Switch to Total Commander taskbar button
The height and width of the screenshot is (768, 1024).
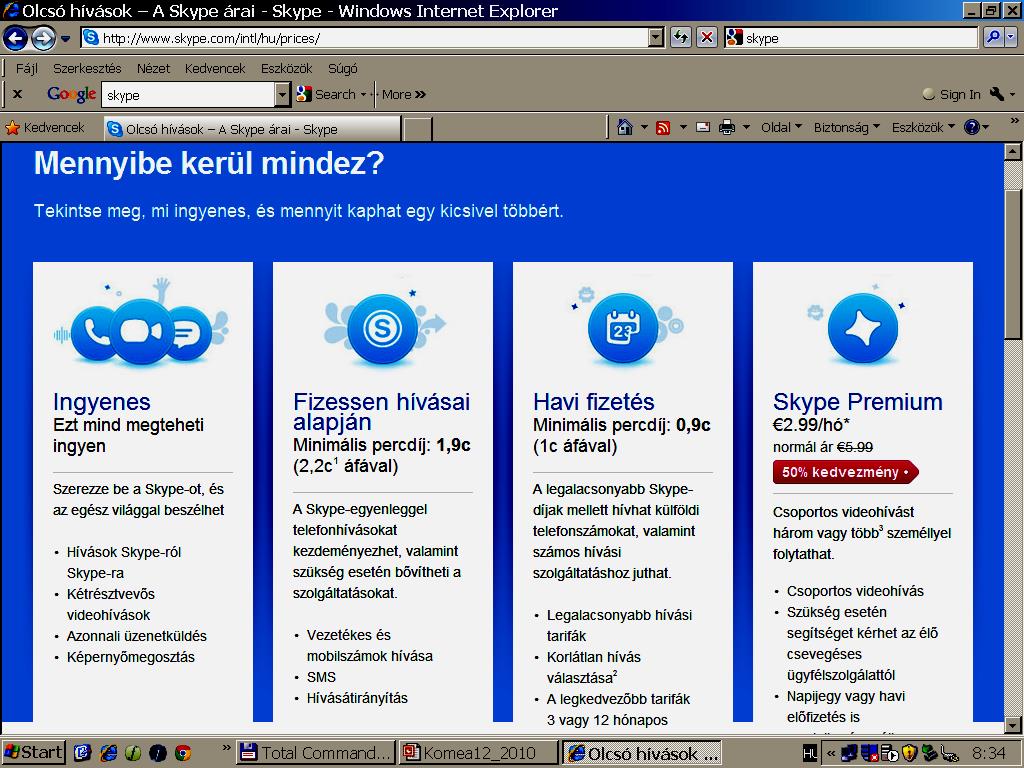(x=316, y=753)
